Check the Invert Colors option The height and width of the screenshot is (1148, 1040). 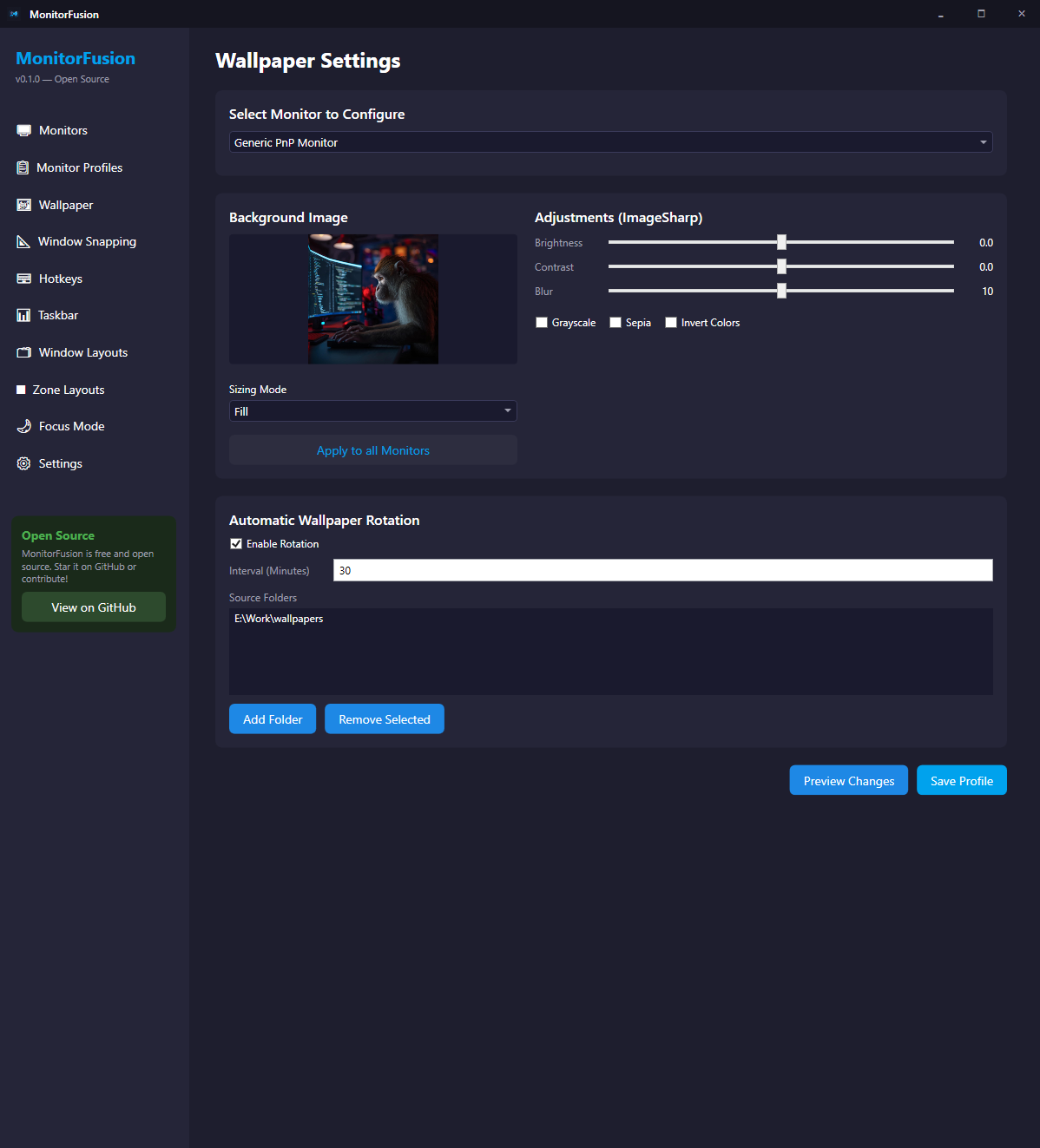[x=670, y=322]
